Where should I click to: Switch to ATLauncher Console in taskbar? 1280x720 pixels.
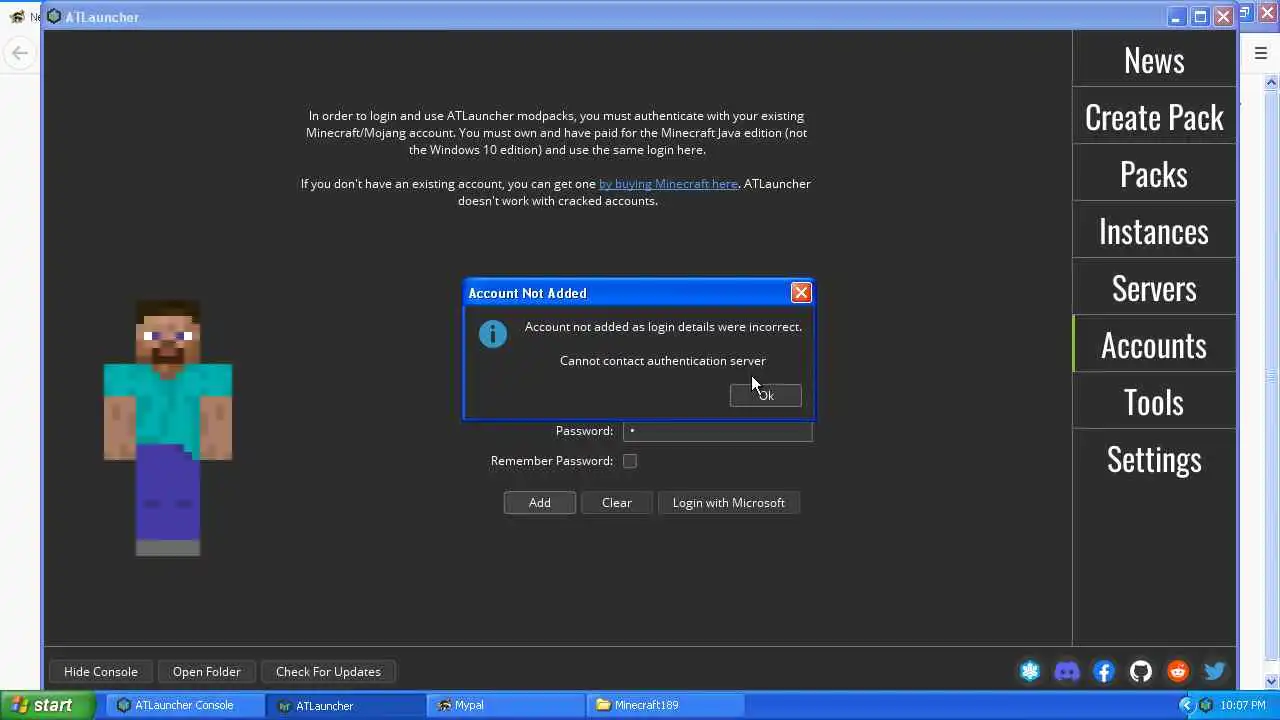(184, 705)
